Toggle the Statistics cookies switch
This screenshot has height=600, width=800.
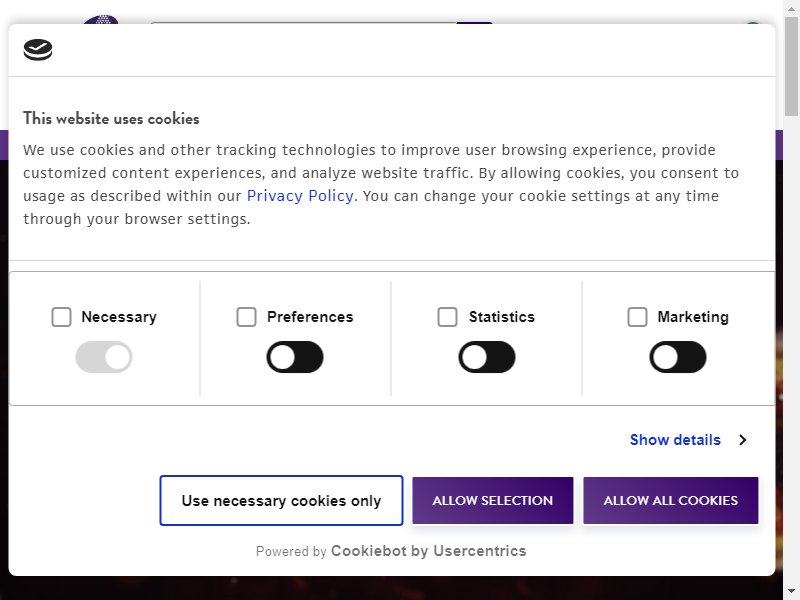click(487, 357)
